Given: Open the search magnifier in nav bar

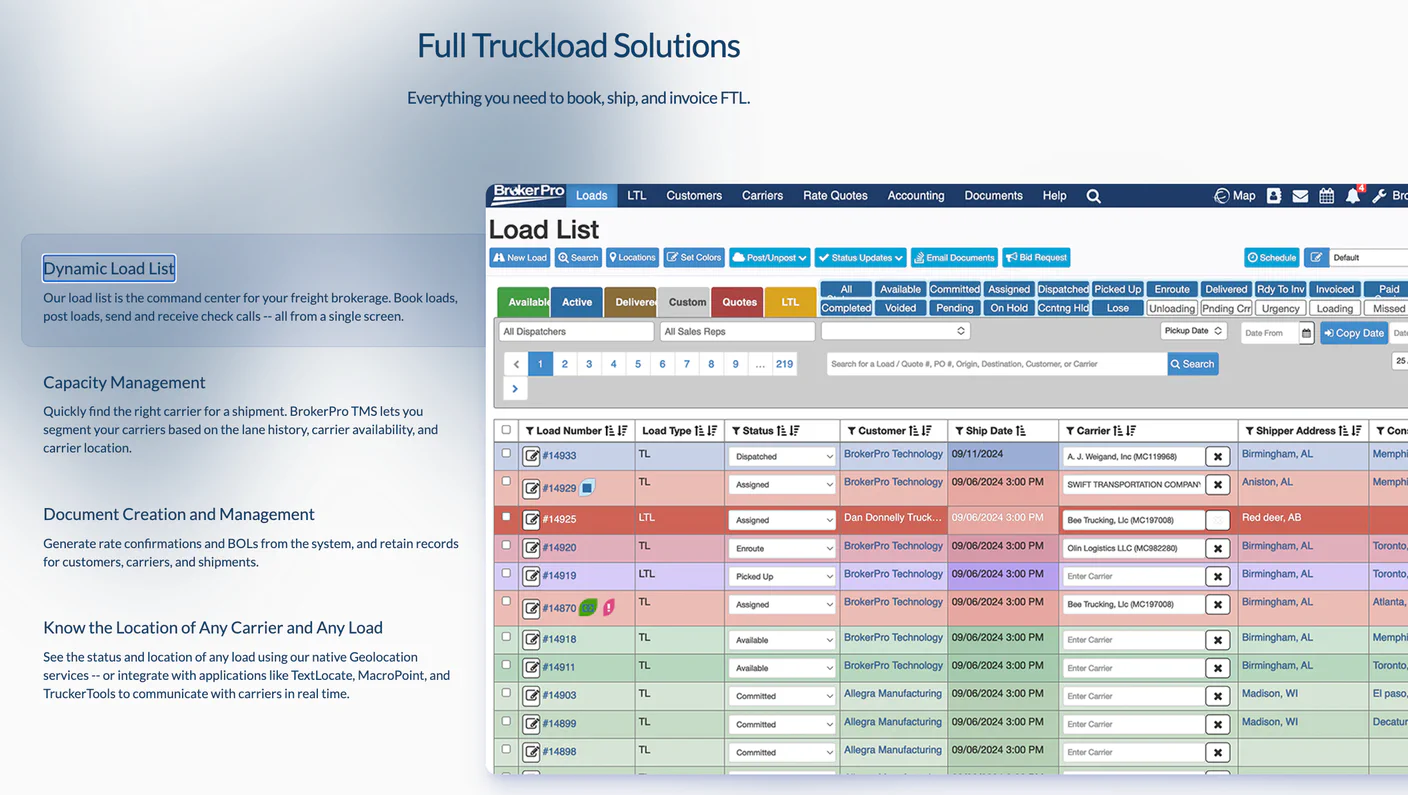Looking at the screenshot, I should pyautogui.click(x=1093, y=195).
